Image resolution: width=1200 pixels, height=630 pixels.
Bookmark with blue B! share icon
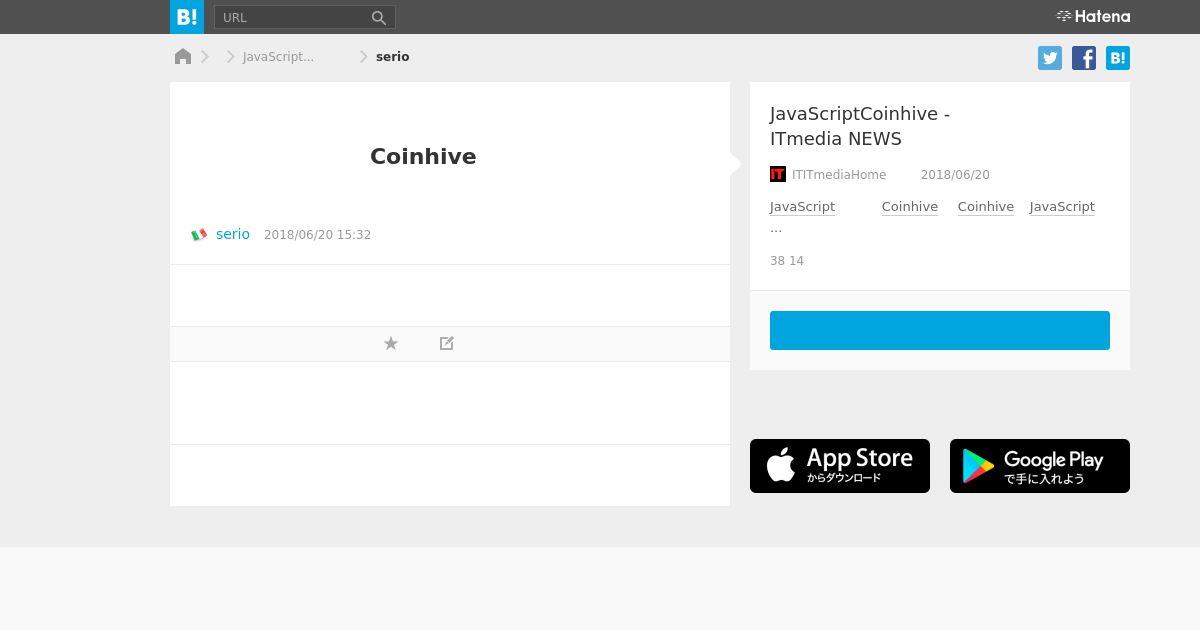click(x=1118, y=58)
